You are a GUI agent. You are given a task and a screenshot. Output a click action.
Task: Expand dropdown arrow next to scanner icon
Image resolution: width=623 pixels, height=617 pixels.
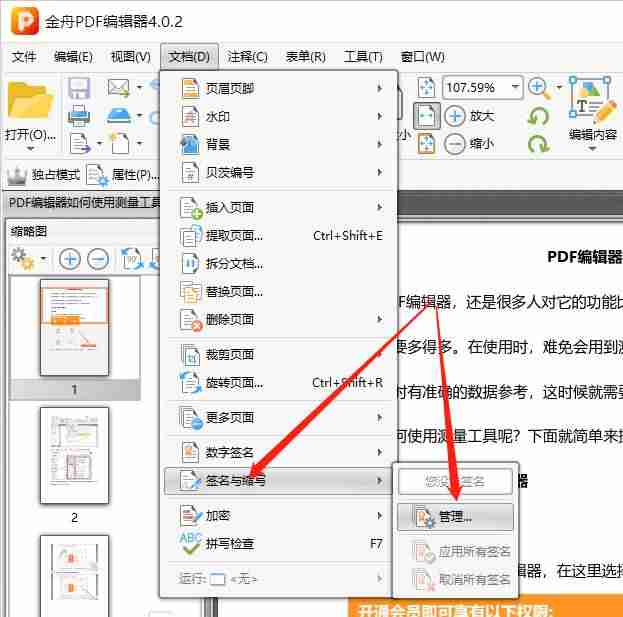pos(139,116)
